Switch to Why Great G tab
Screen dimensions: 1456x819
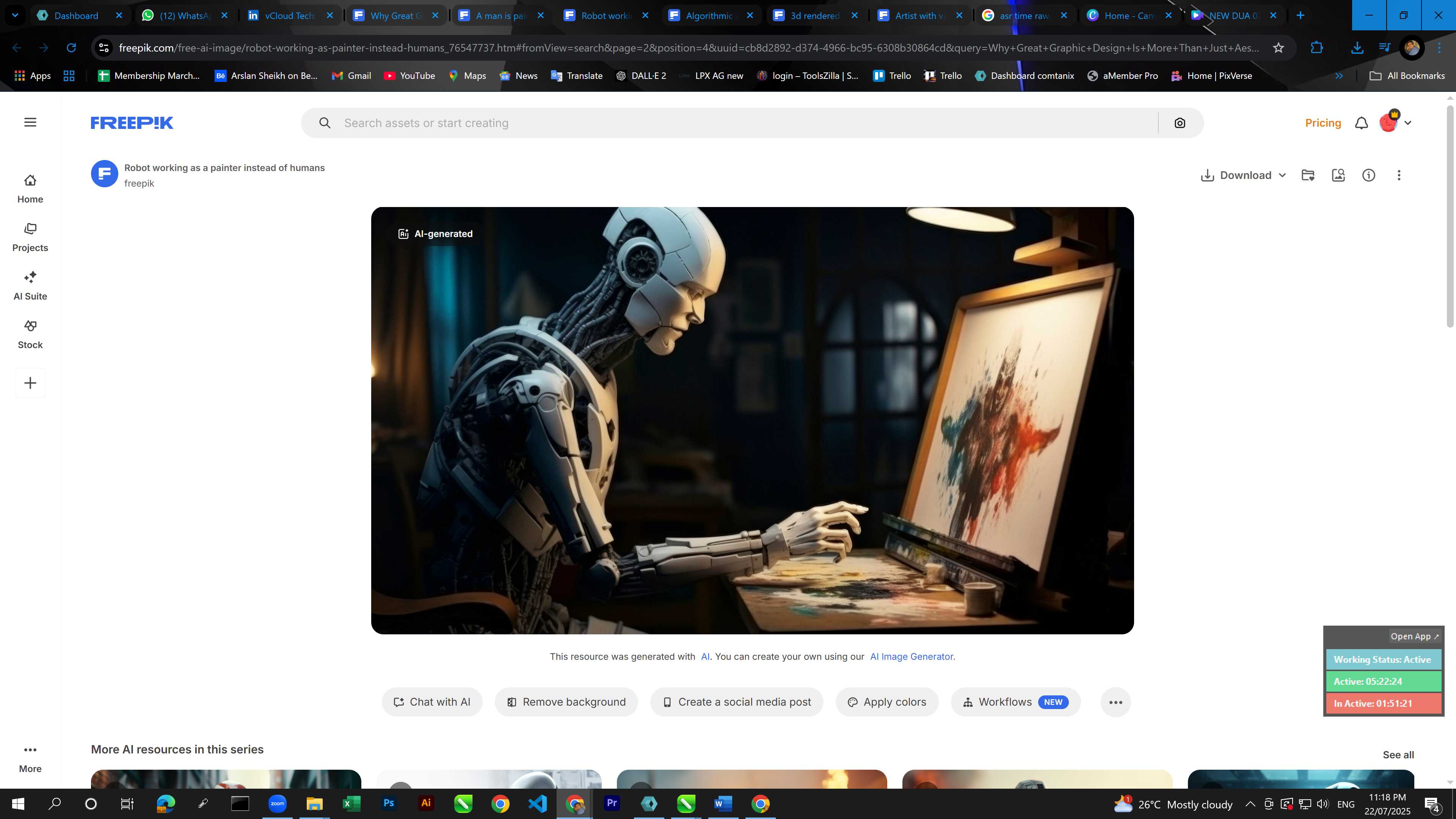click(395, 15)
